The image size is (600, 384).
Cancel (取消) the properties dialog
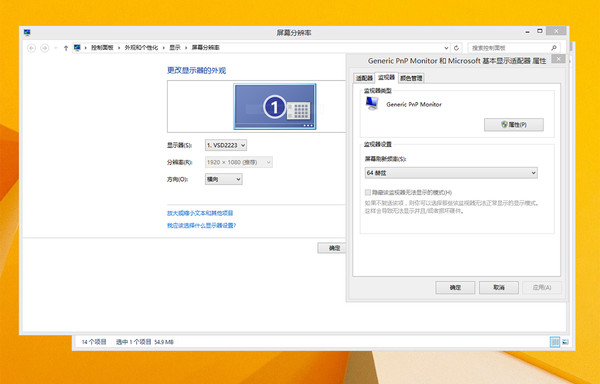499,287
